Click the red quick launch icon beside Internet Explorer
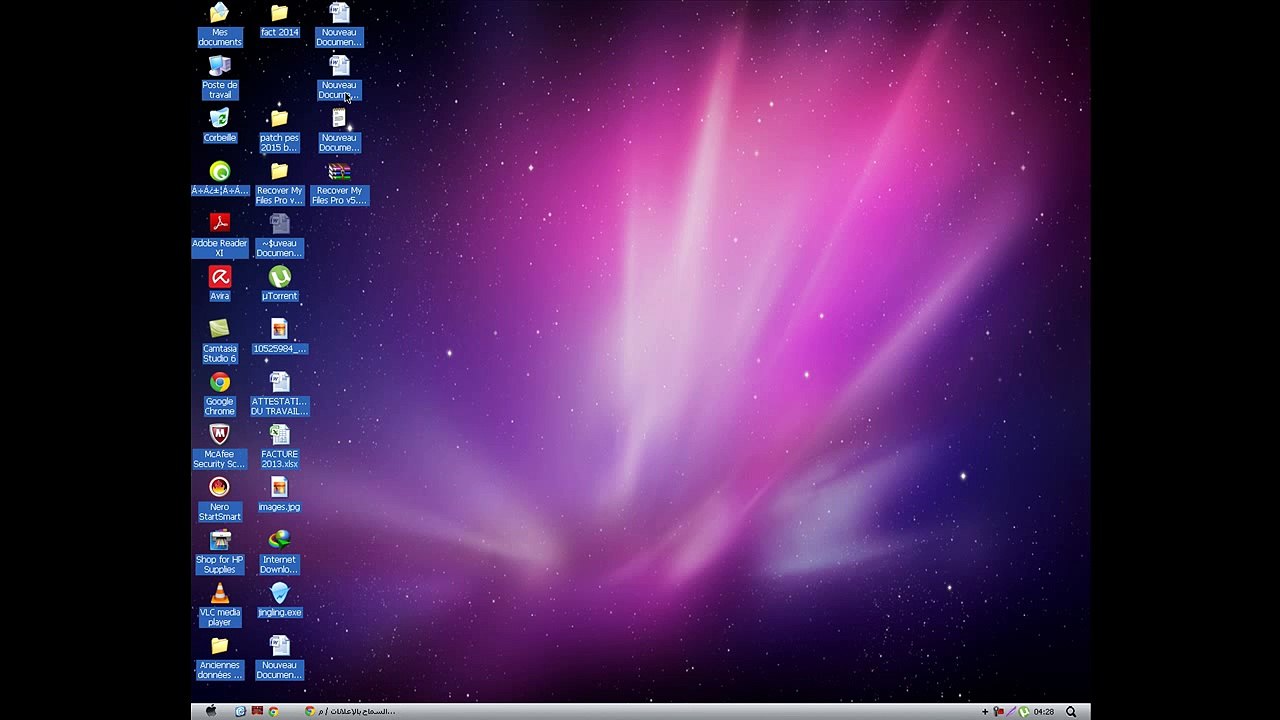This screenshot has height=720, width=1280. 257,711
